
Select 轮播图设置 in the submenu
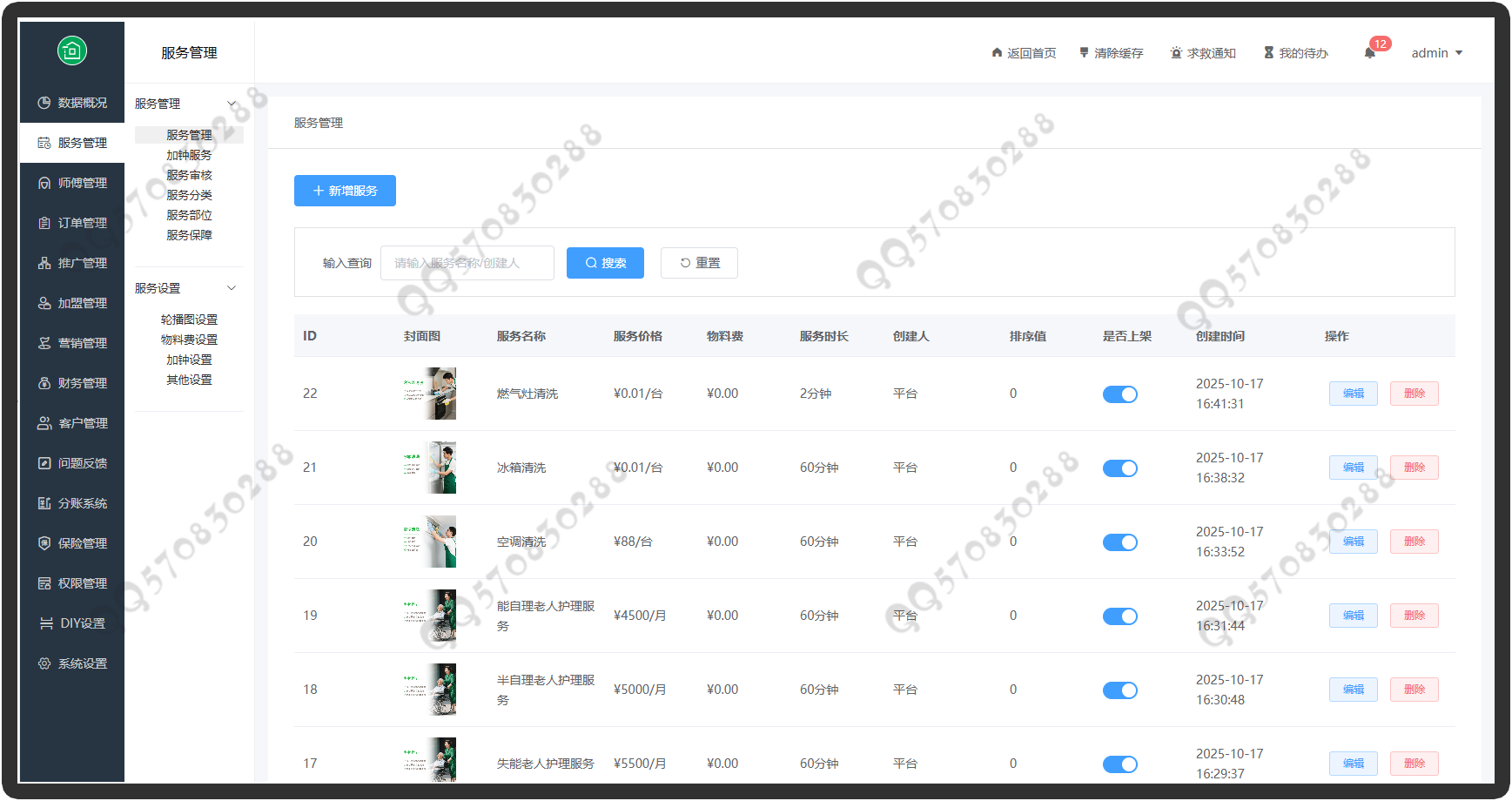click(189, 320)
